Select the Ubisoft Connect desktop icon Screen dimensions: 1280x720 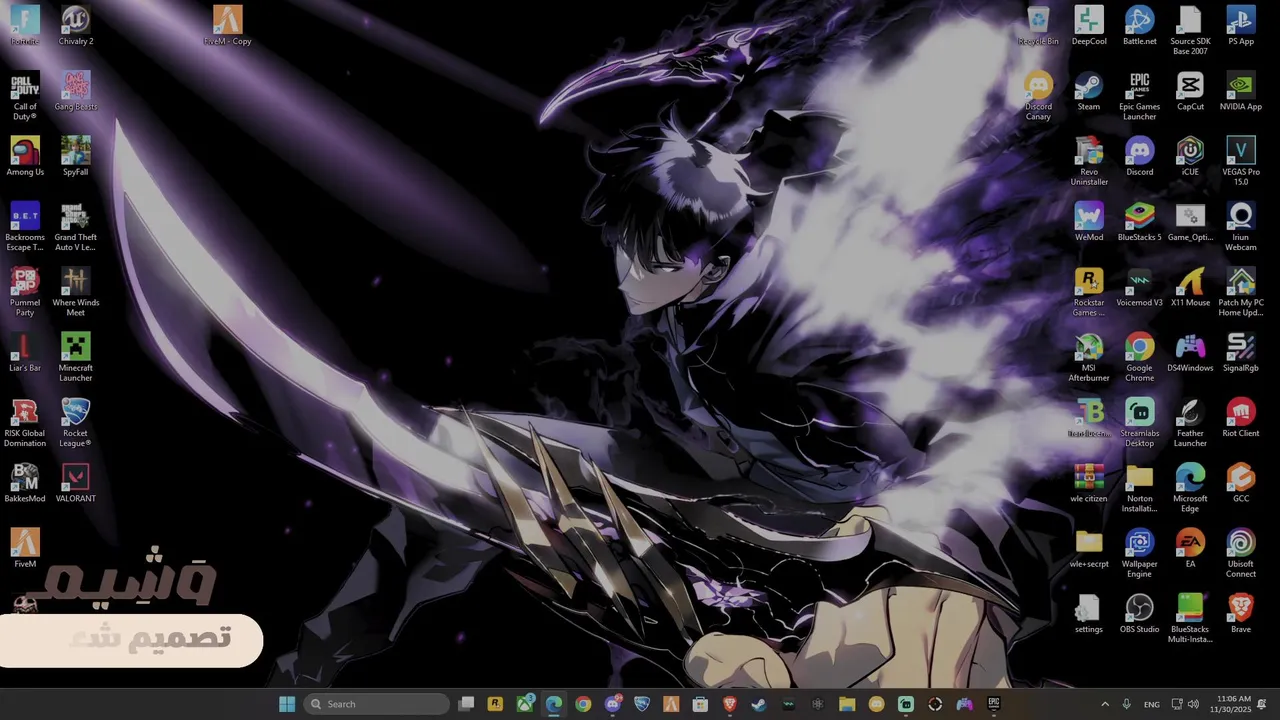[1241, 553]
